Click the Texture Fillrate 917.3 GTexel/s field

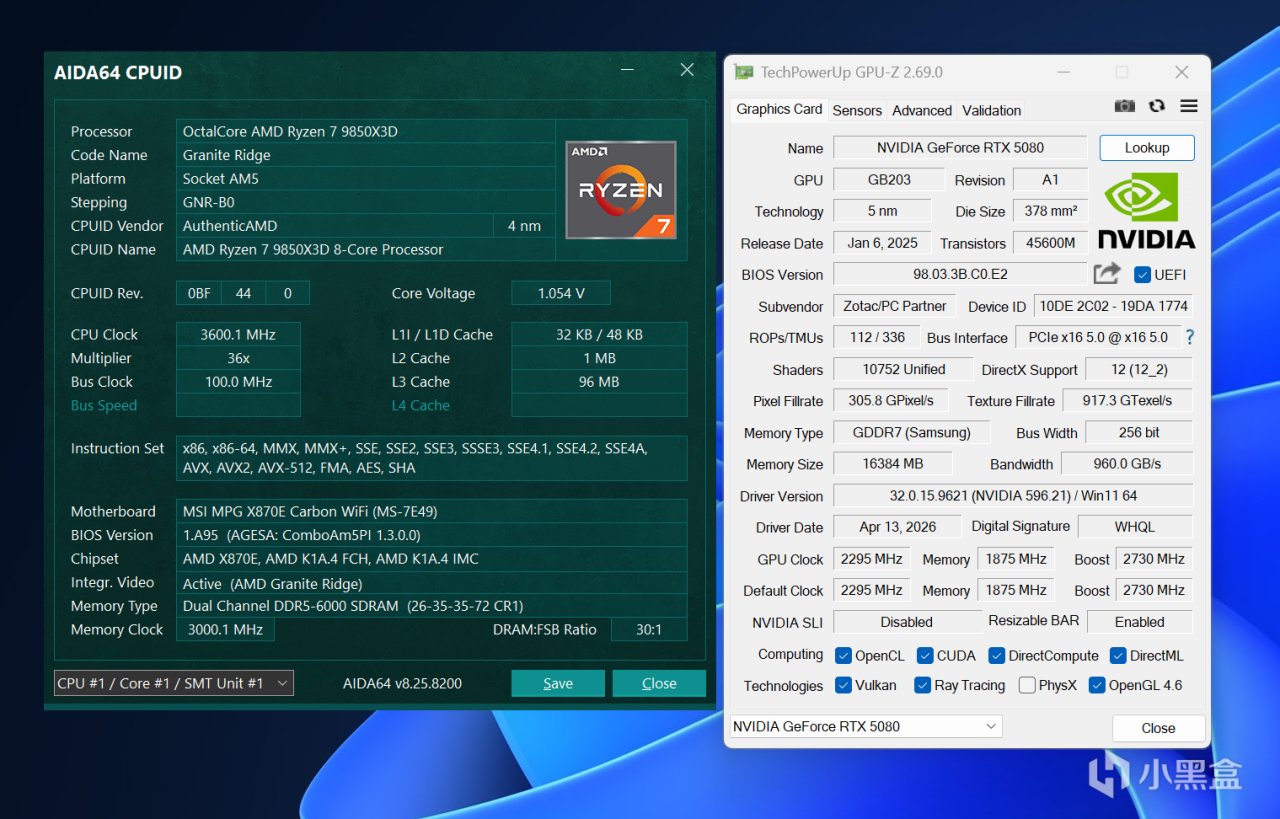(1127, 401)
